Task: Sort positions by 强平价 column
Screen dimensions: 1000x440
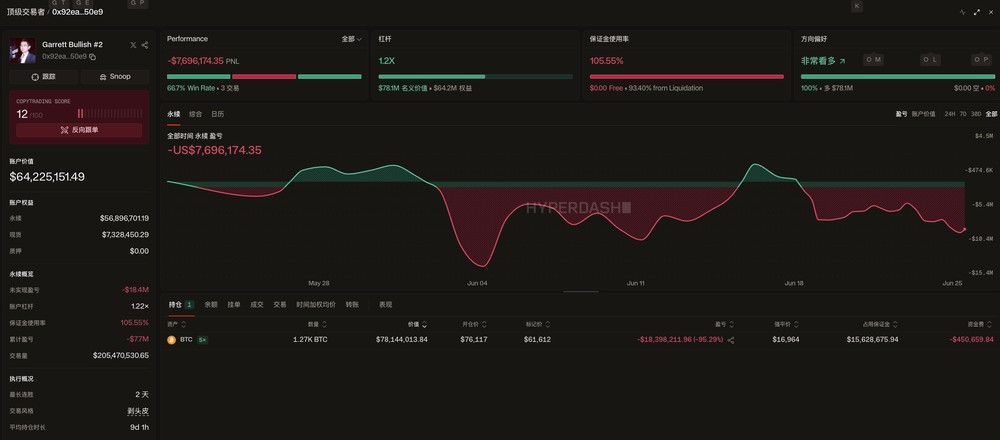Action: pyautogui.click(x=786, y=325)
